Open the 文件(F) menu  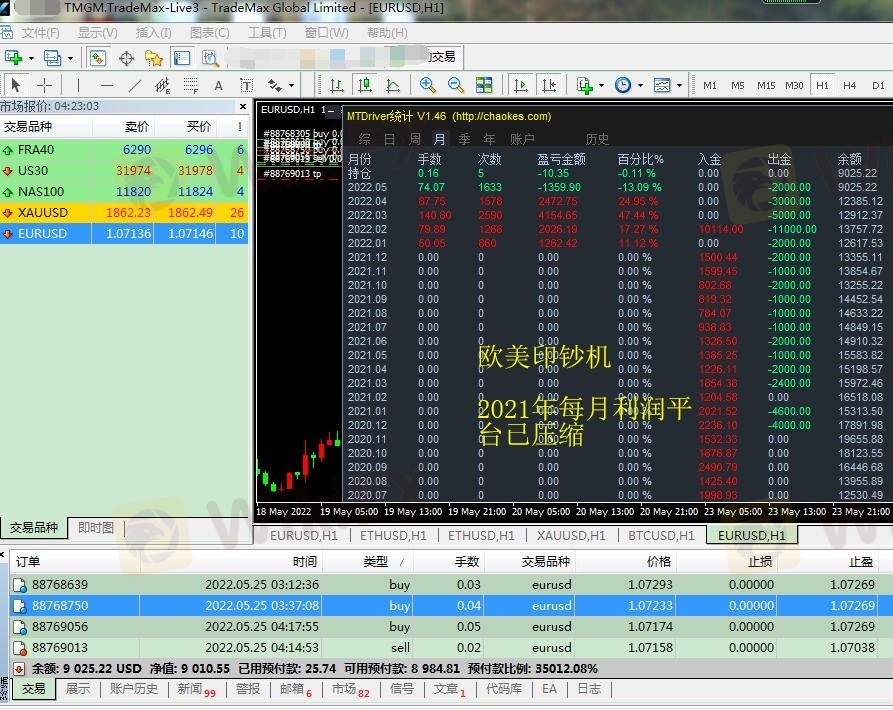click(x=40, y=33)
